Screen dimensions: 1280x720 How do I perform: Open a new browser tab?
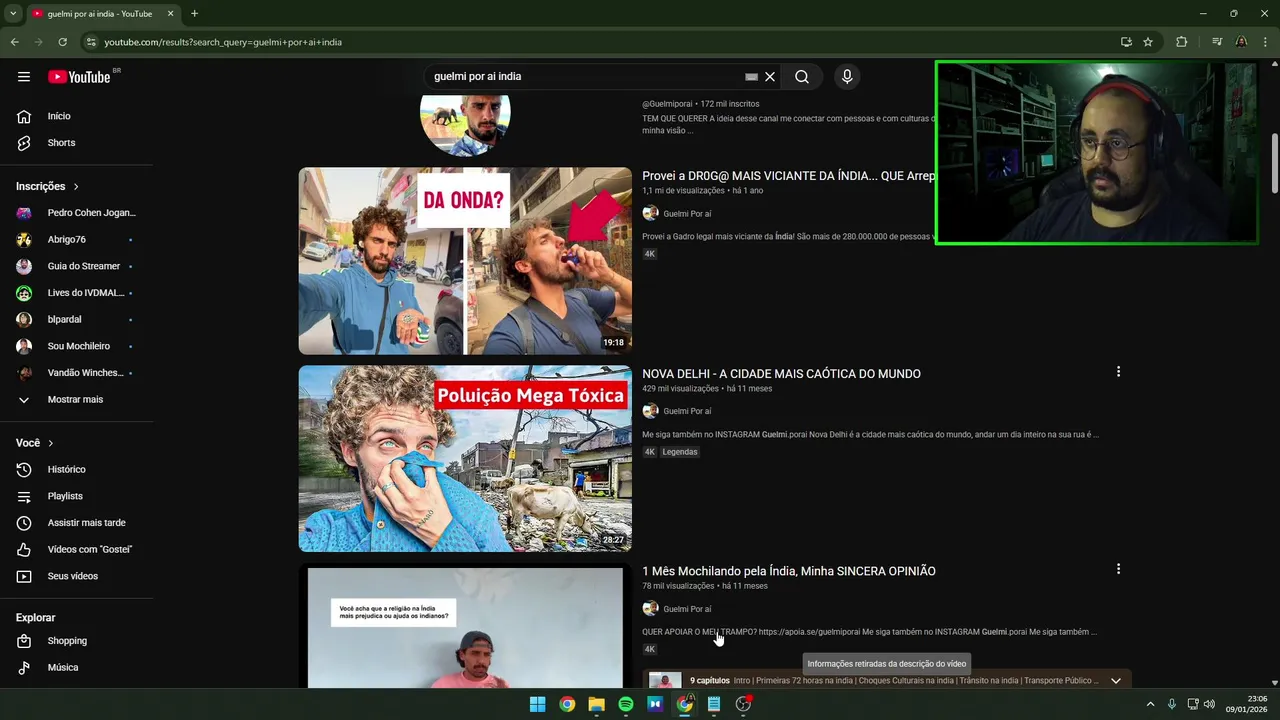(x=194, y=14)
